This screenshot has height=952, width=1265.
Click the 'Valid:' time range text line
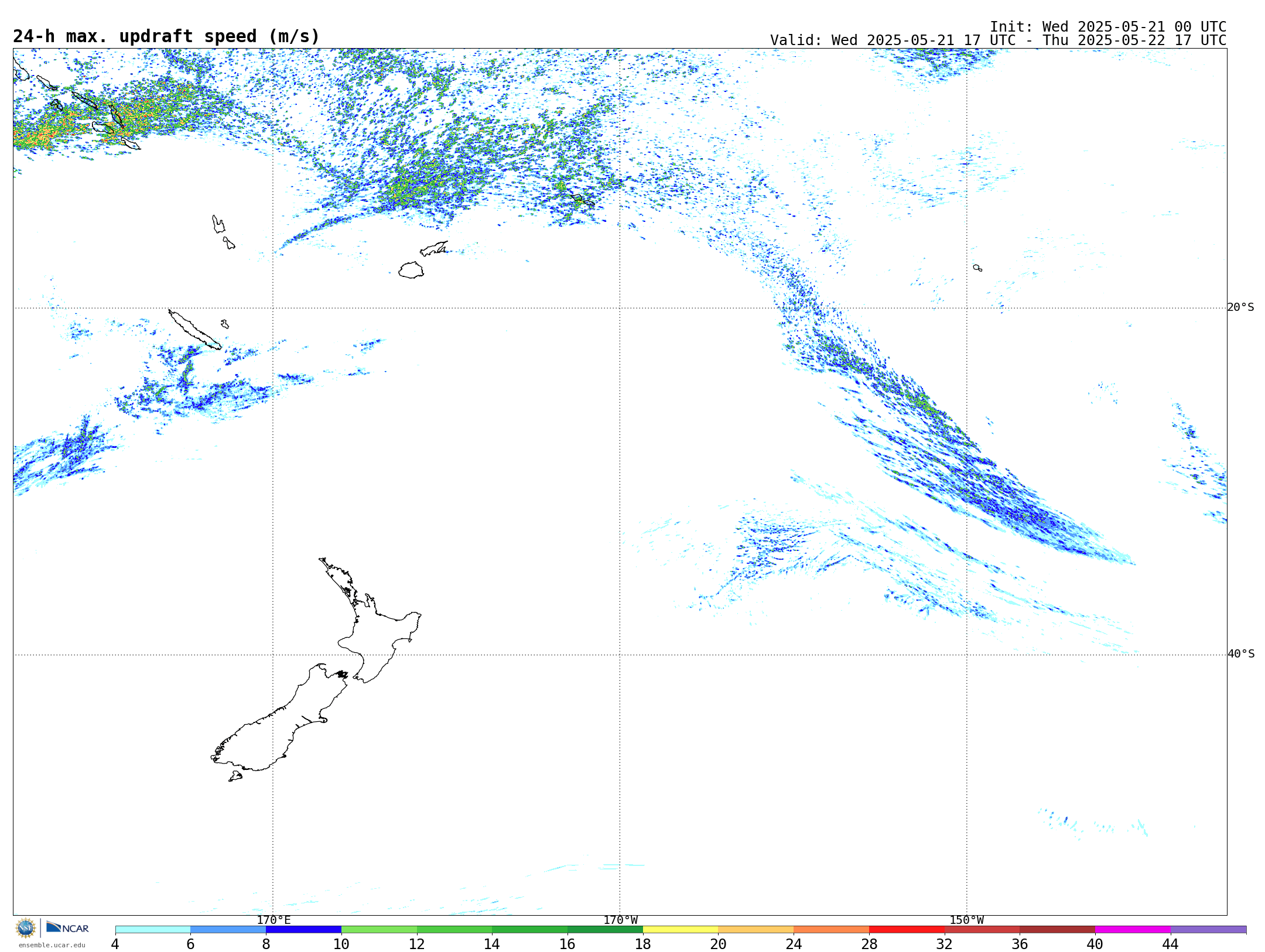pos(998,40)
